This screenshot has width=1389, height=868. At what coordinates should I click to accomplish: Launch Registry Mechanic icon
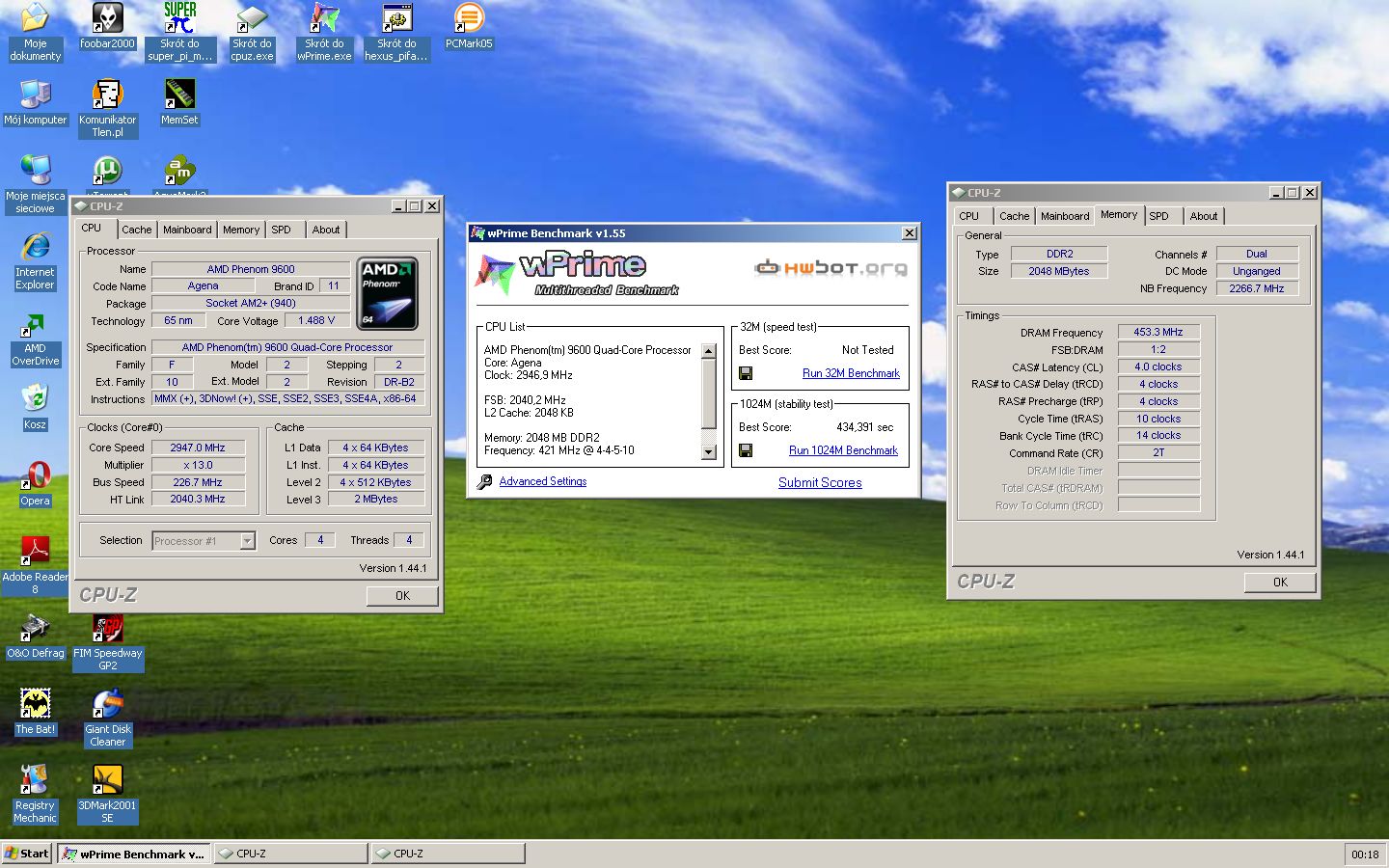(x=35, y=794)
